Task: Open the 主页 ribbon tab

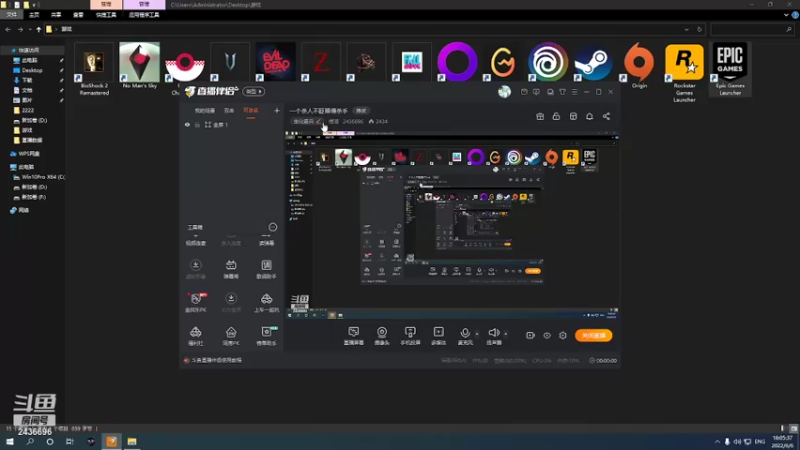Action: click(34, 15)
